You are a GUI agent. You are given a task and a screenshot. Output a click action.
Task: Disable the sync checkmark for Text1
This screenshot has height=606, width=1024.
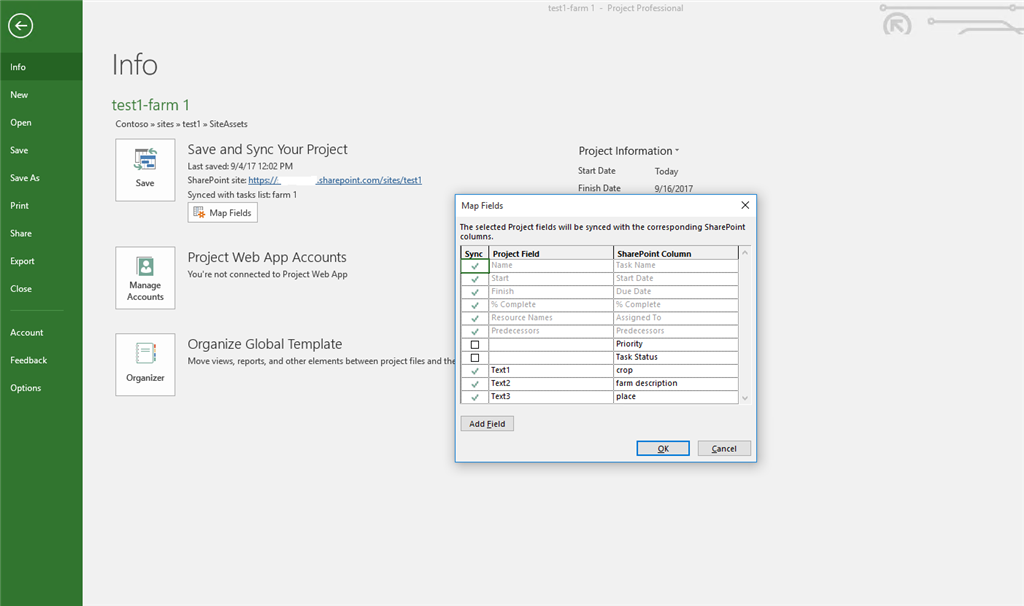pyautogui.click(x=474, y=370)
